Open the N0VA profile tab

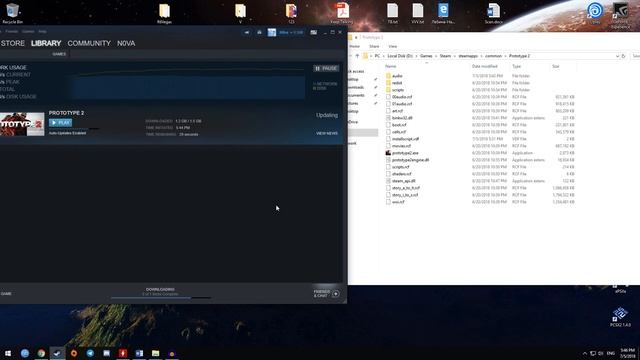pos(126,43)
